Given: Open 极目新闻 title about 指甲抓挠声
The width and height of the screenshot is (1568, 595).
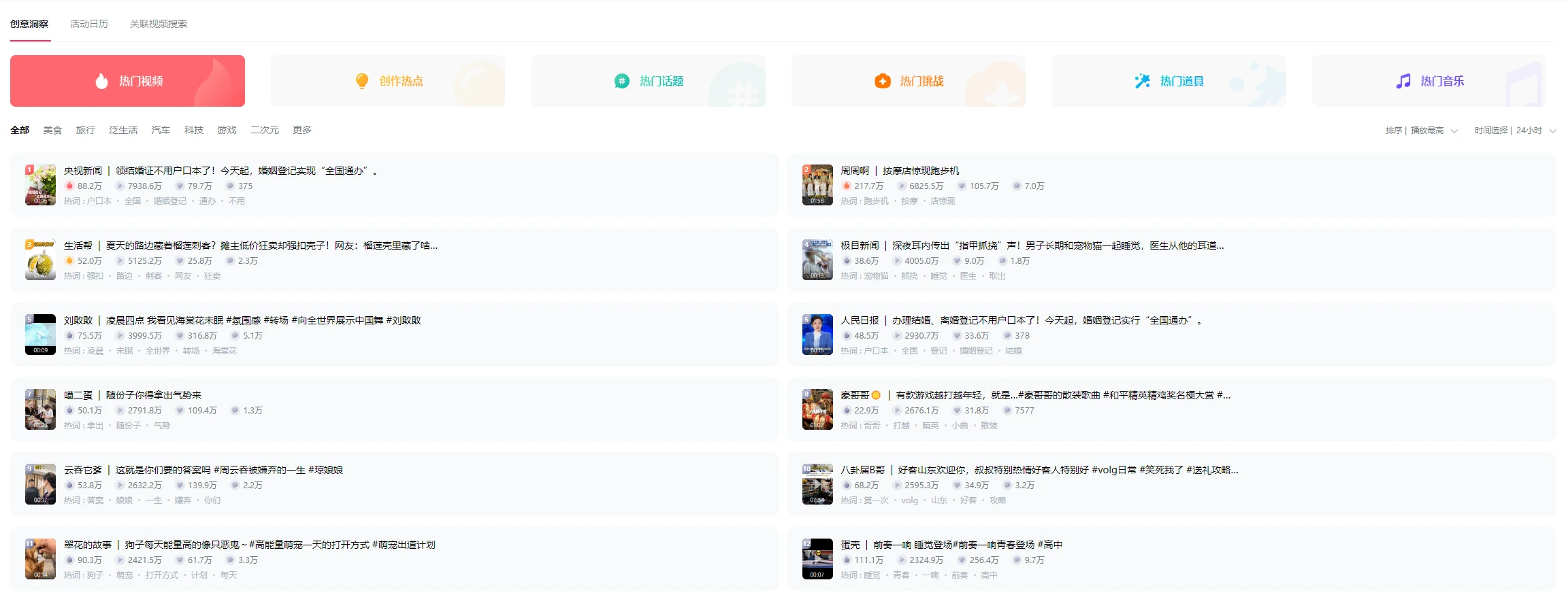Looking at the screenshot, I should click(1058, 245).
